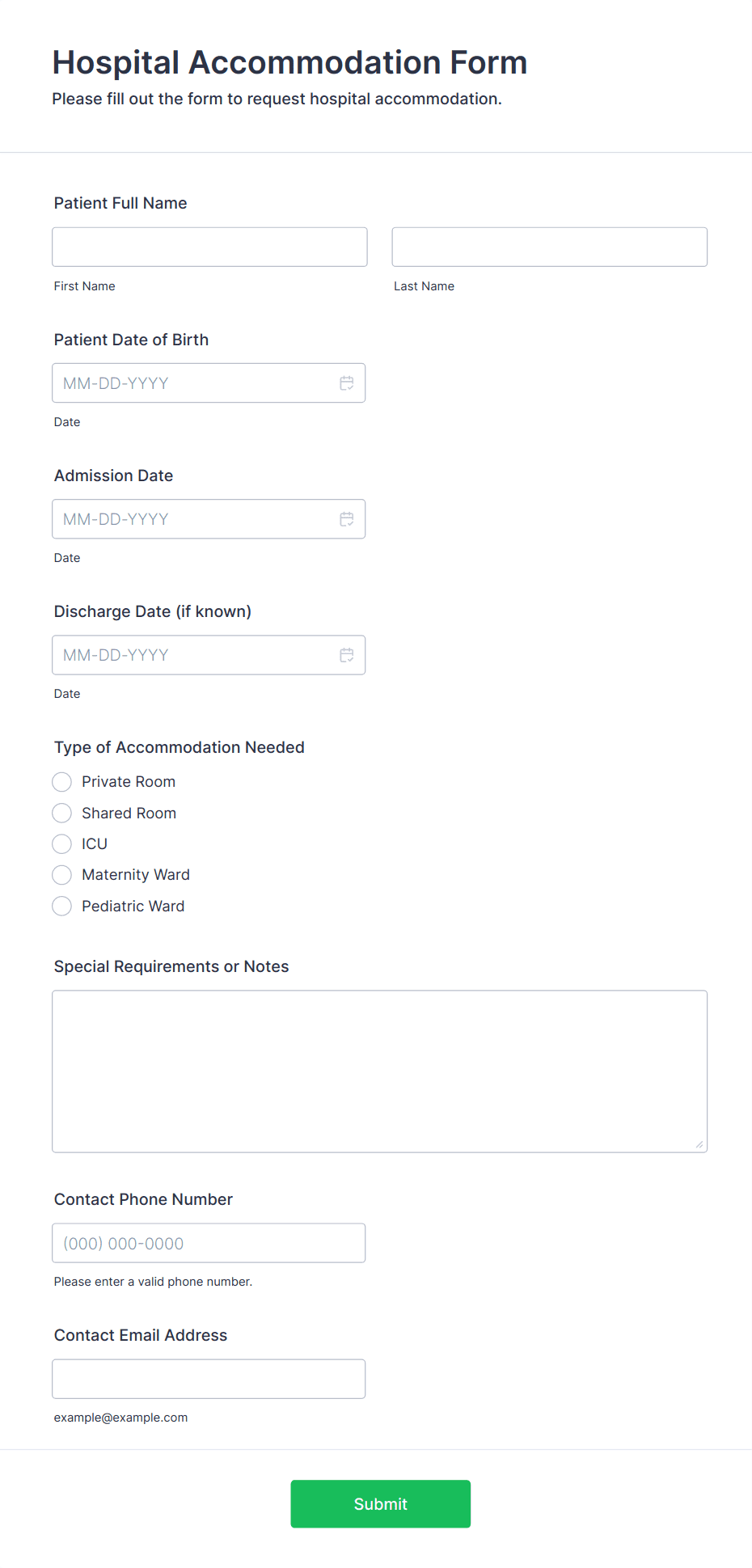Click the First Name input field
752x1568 pixels.
pos(209,247)
